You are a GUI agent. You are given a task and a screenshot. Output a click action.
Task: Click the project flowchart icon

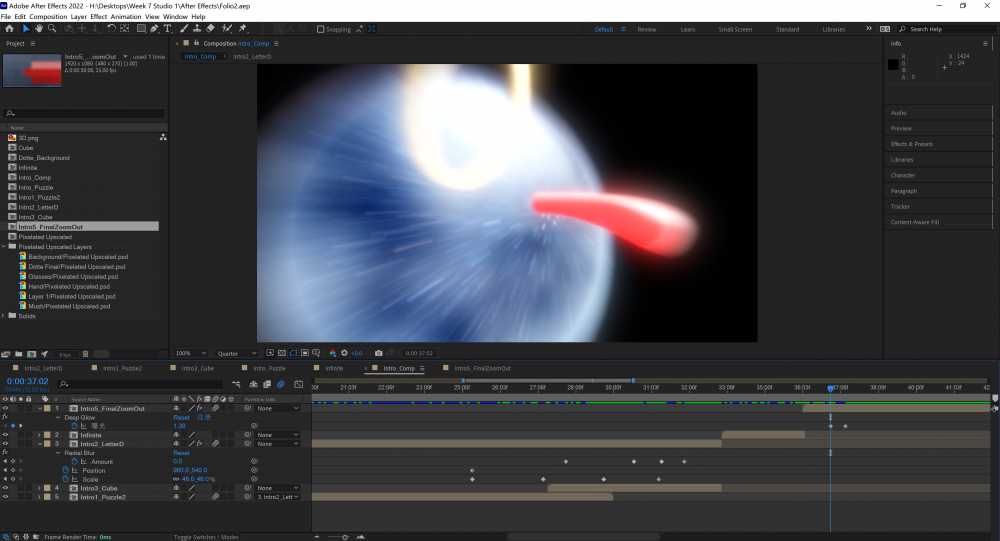tap(163, 137)
